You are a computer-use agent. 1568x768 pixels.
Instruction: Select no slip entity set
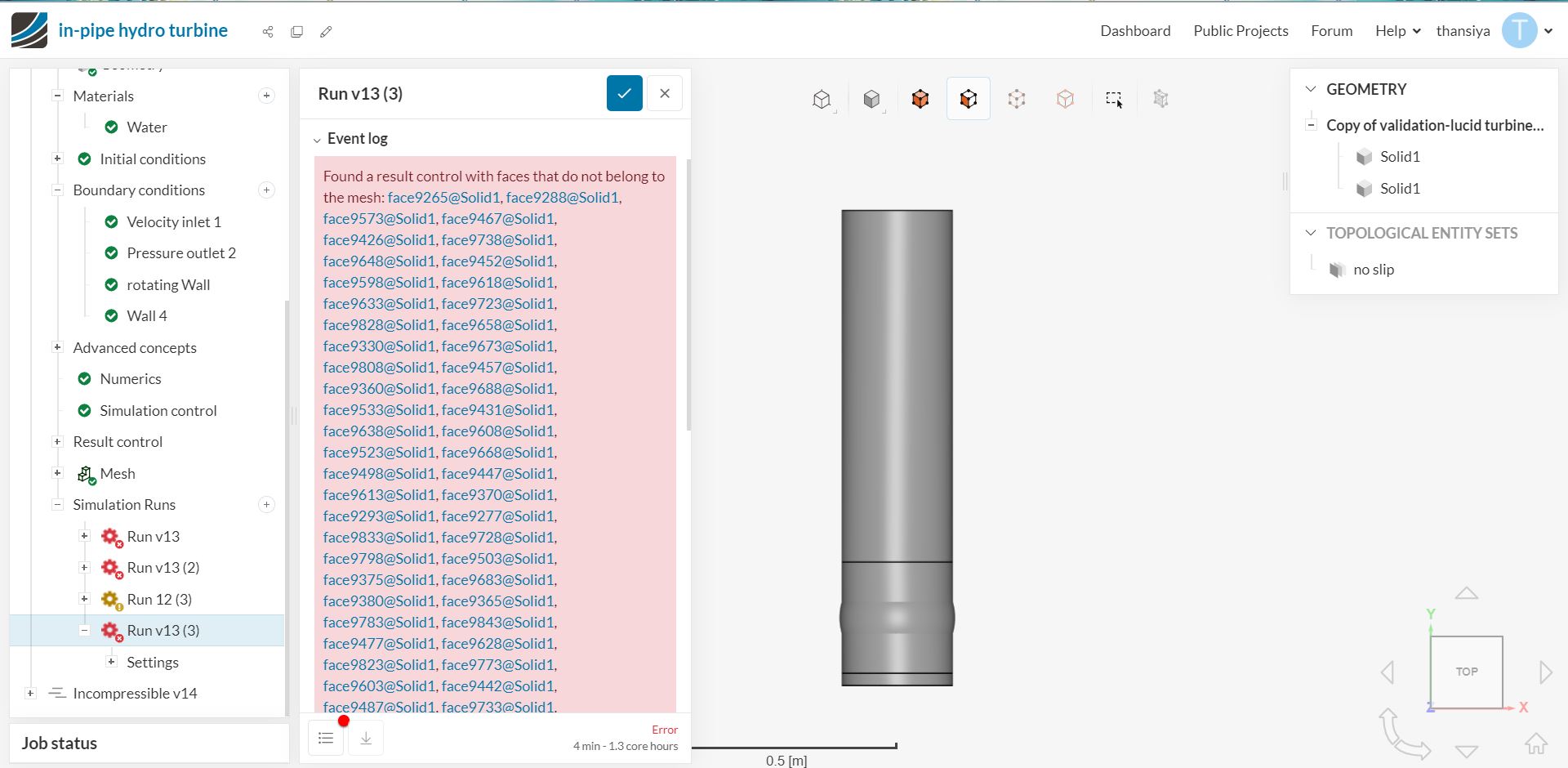(1374, 270)
